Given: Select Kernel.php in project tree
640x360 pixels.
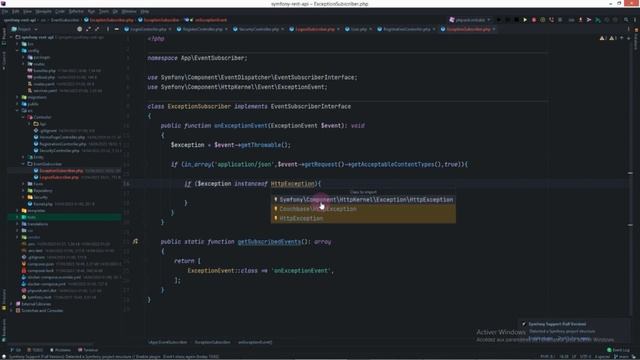Looking at the screenshot, I should click(x=43, y=204).
